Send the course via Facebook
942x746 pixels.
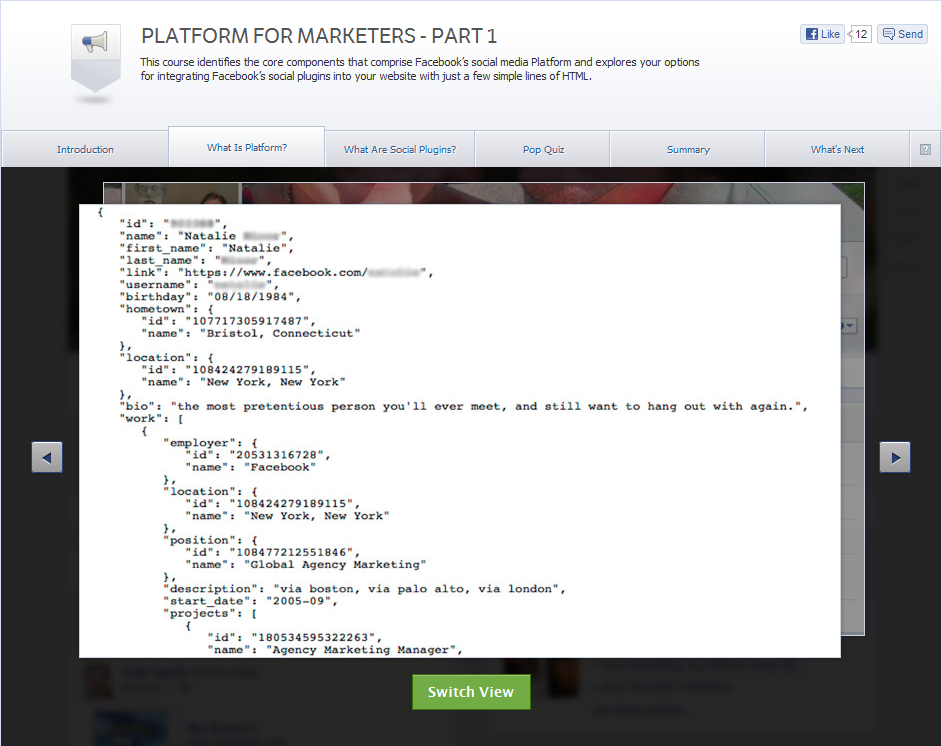902,34
